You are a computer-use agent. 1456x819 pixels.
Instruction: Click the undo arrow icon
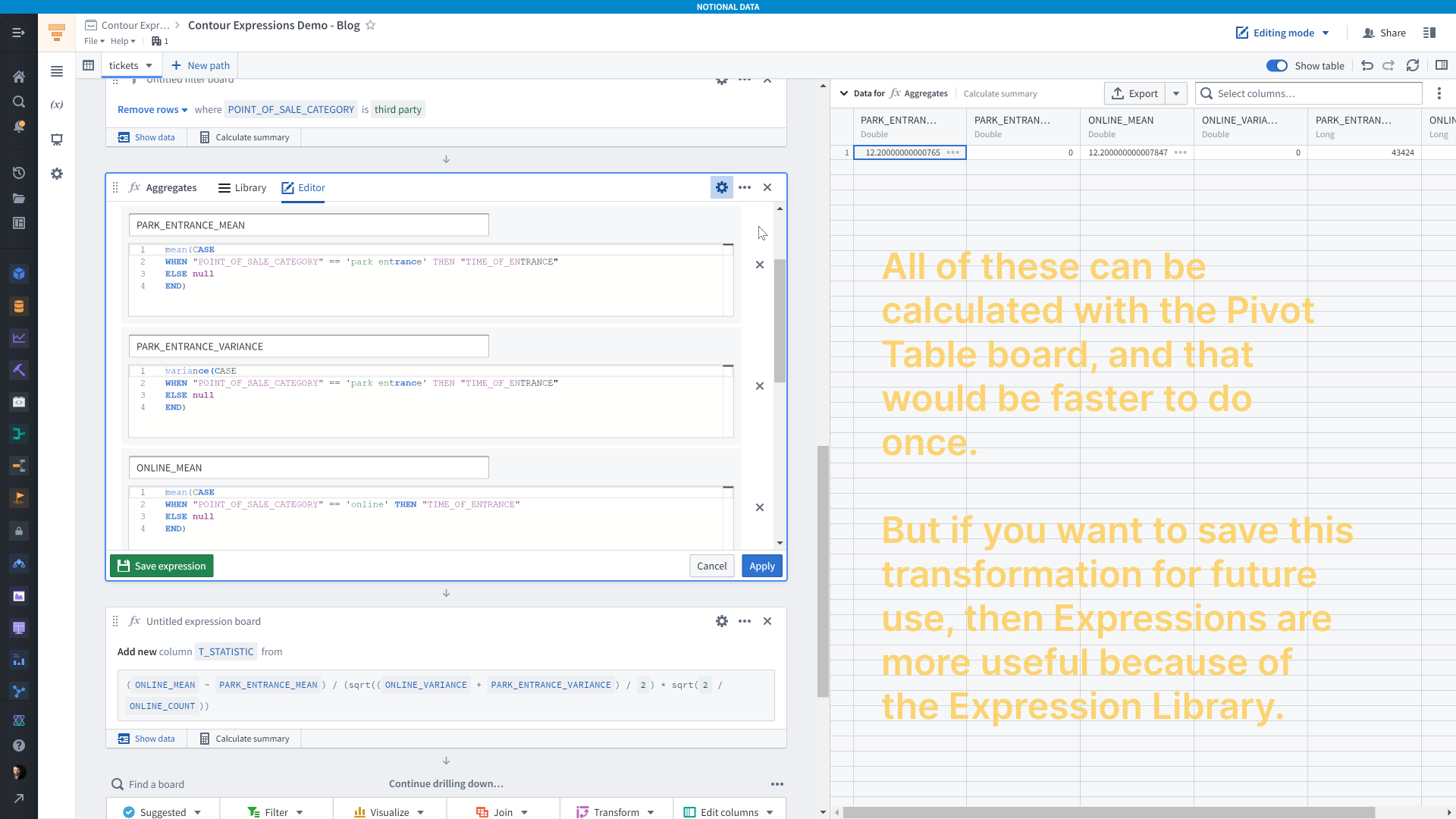[1367, 65]
